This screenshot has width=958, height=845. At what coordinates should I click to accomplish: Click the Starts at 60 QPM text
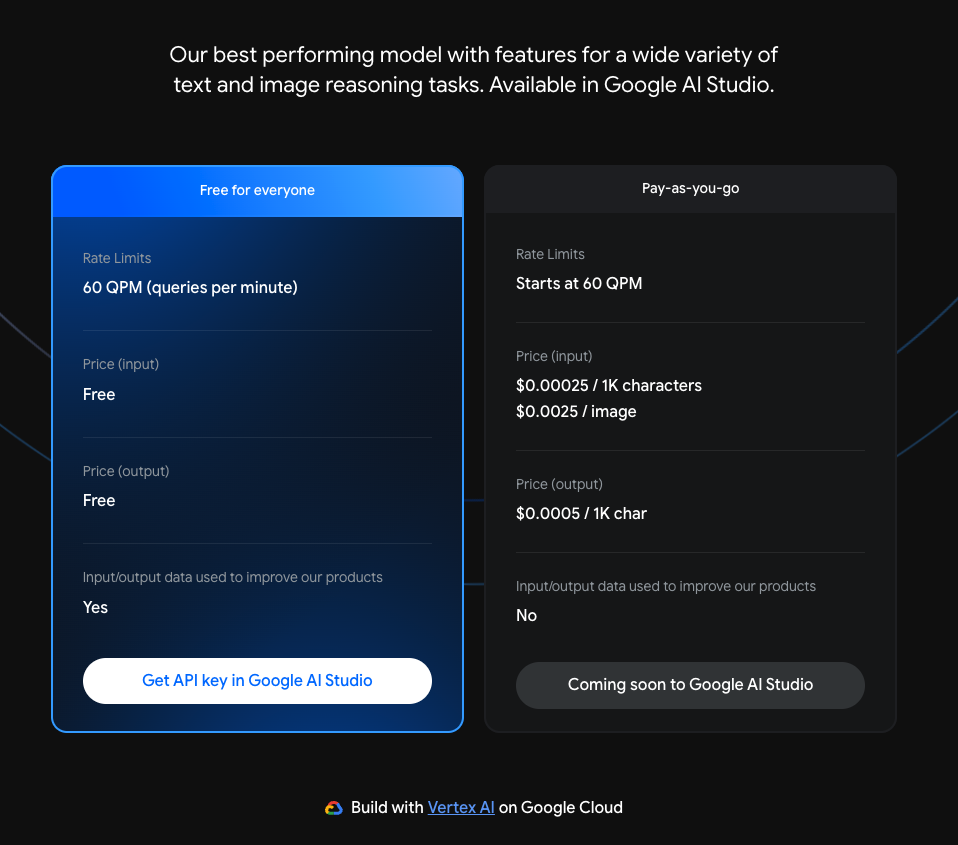(579, 283)
